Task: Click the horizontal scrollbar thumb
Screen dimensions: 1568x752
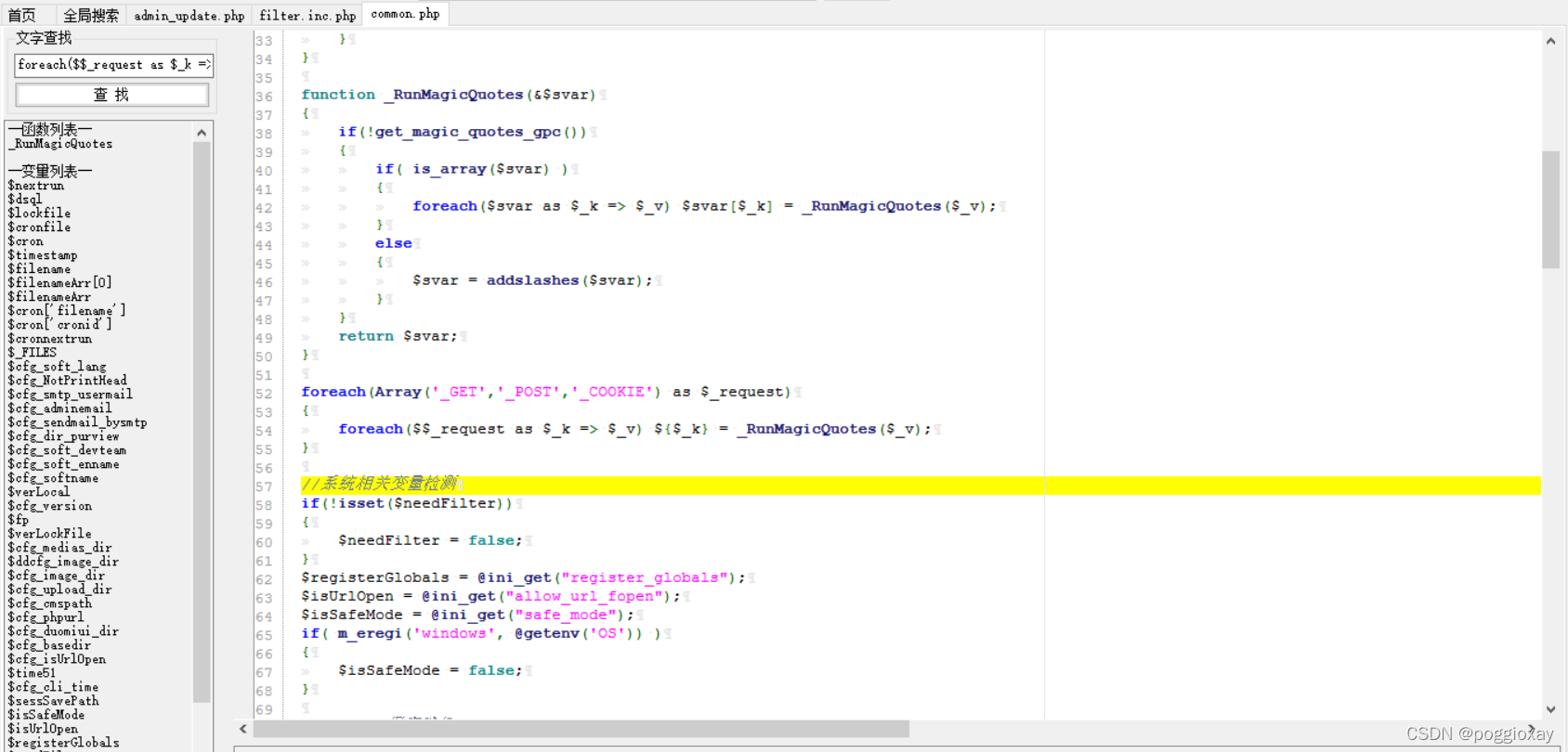Action: coord(581,729)
